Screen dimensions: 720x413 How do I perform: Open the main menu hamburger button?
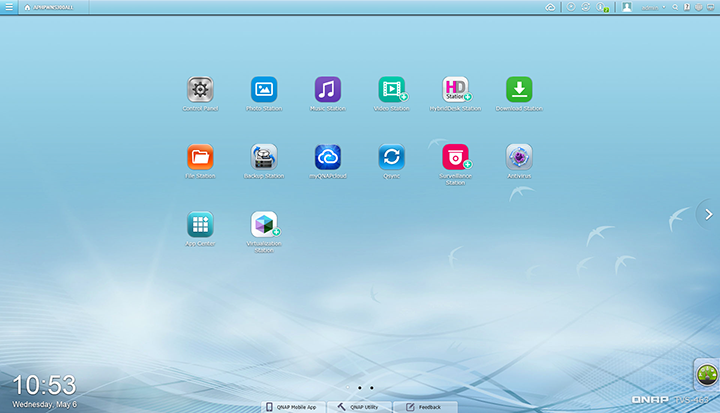coord(9,7)
